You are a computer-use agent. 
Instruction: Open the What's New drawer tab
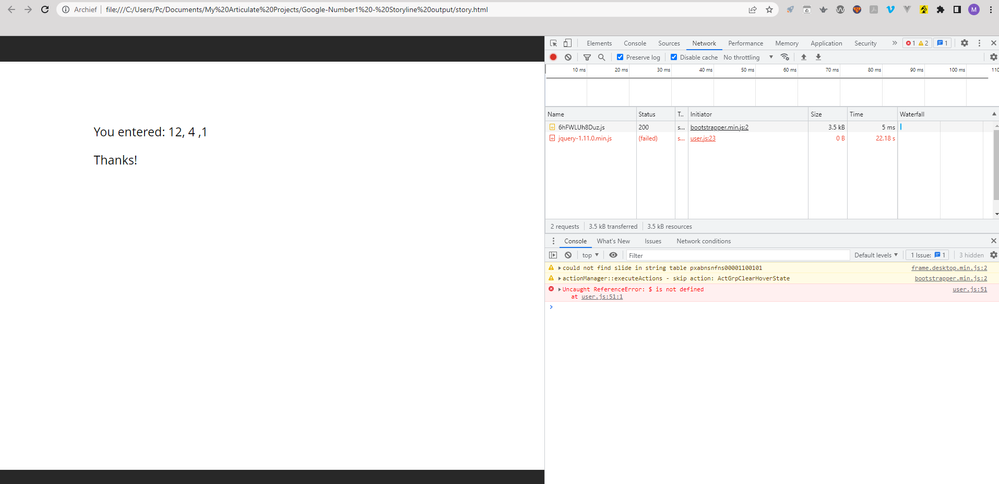pyautogui.click(x=613, y=241)
